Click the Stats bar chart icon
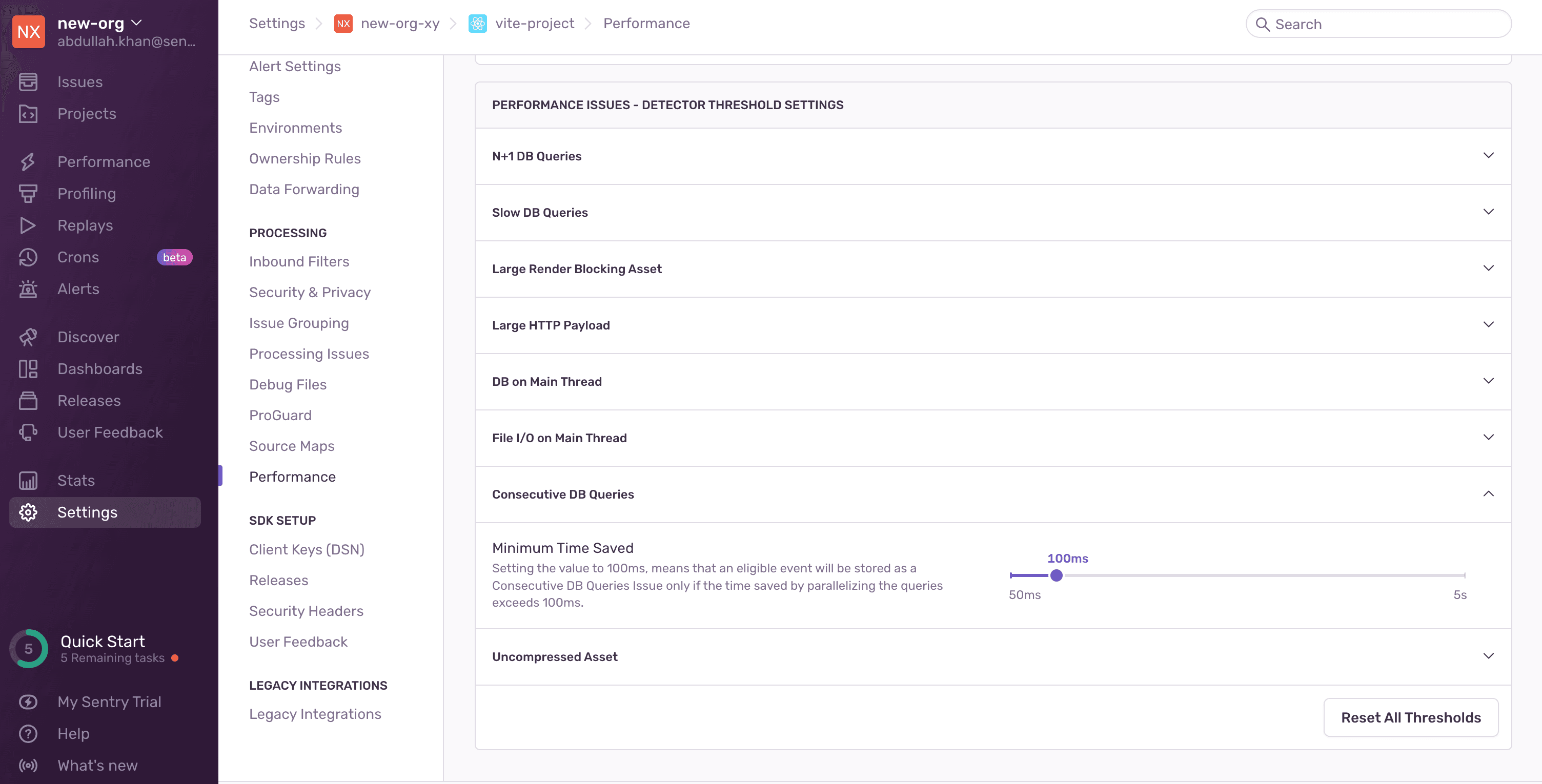This screenshot has height=784, width=1542. click(28, 481)
